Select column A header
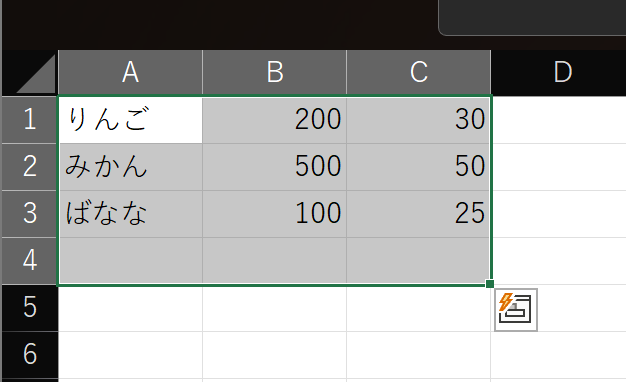The height and width of the screenshot is (382, 626). pyautogui.click(x=130, y=72)
